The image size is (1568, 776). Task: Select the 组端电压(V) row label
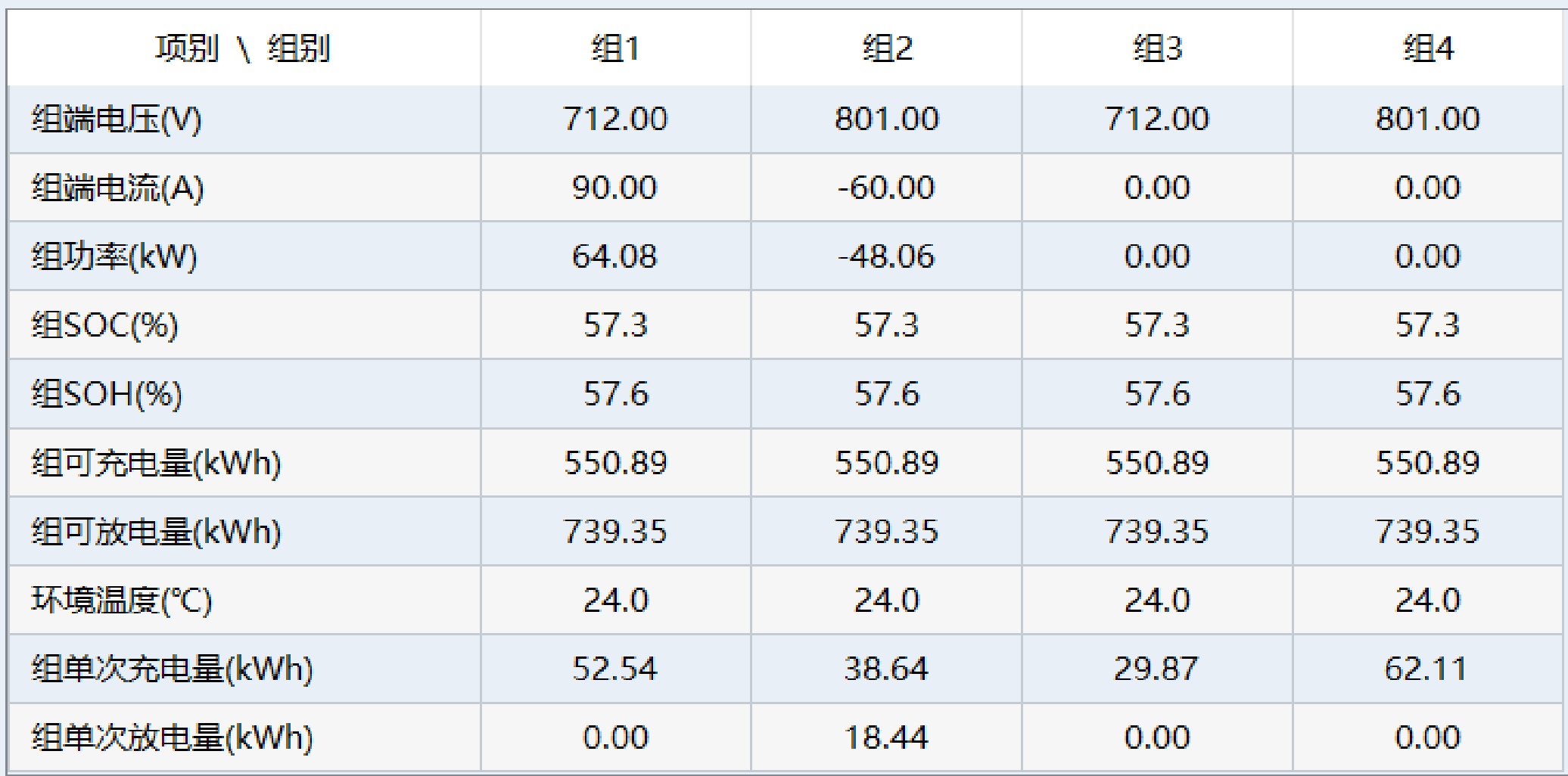[117, 120]
